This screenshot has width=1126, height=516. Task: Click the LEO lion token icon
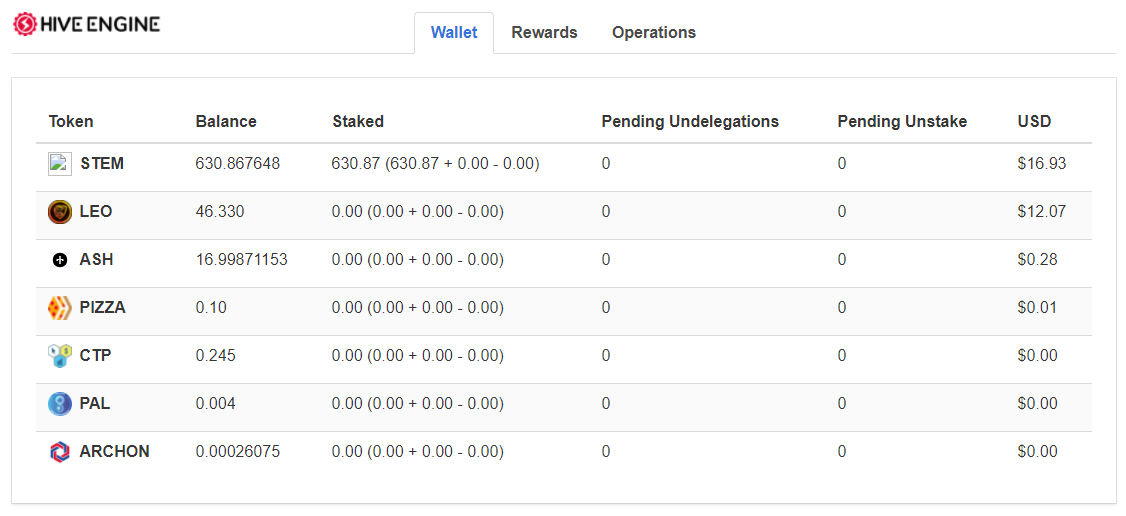[60, 212]
